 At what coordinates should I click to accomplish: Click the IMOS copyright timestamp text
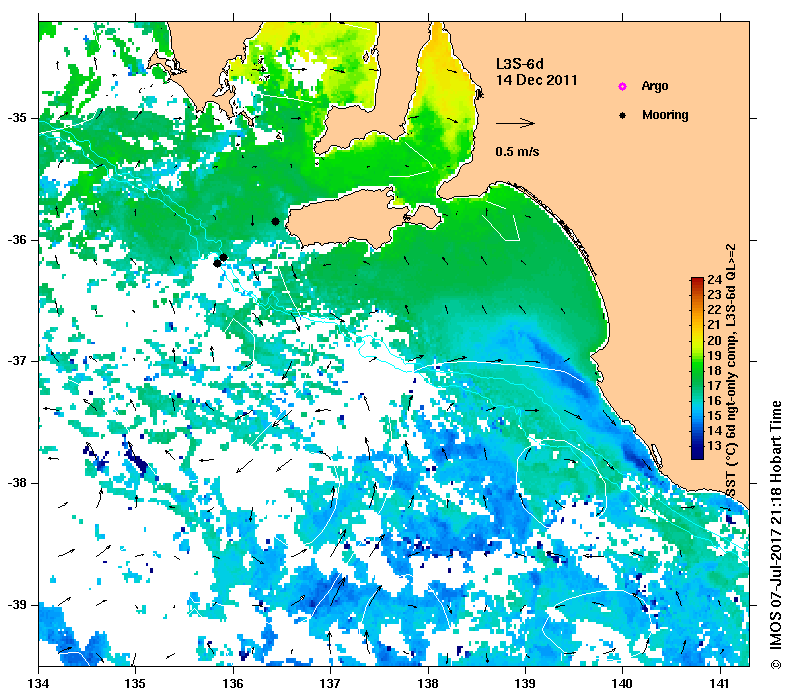pyautogui.click(x=775, y=535)
